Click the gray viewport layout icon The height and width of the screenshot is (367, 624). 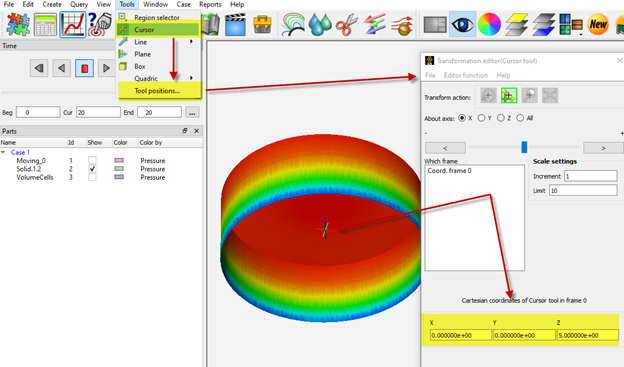pyautogui.click(x=435, y=25)
